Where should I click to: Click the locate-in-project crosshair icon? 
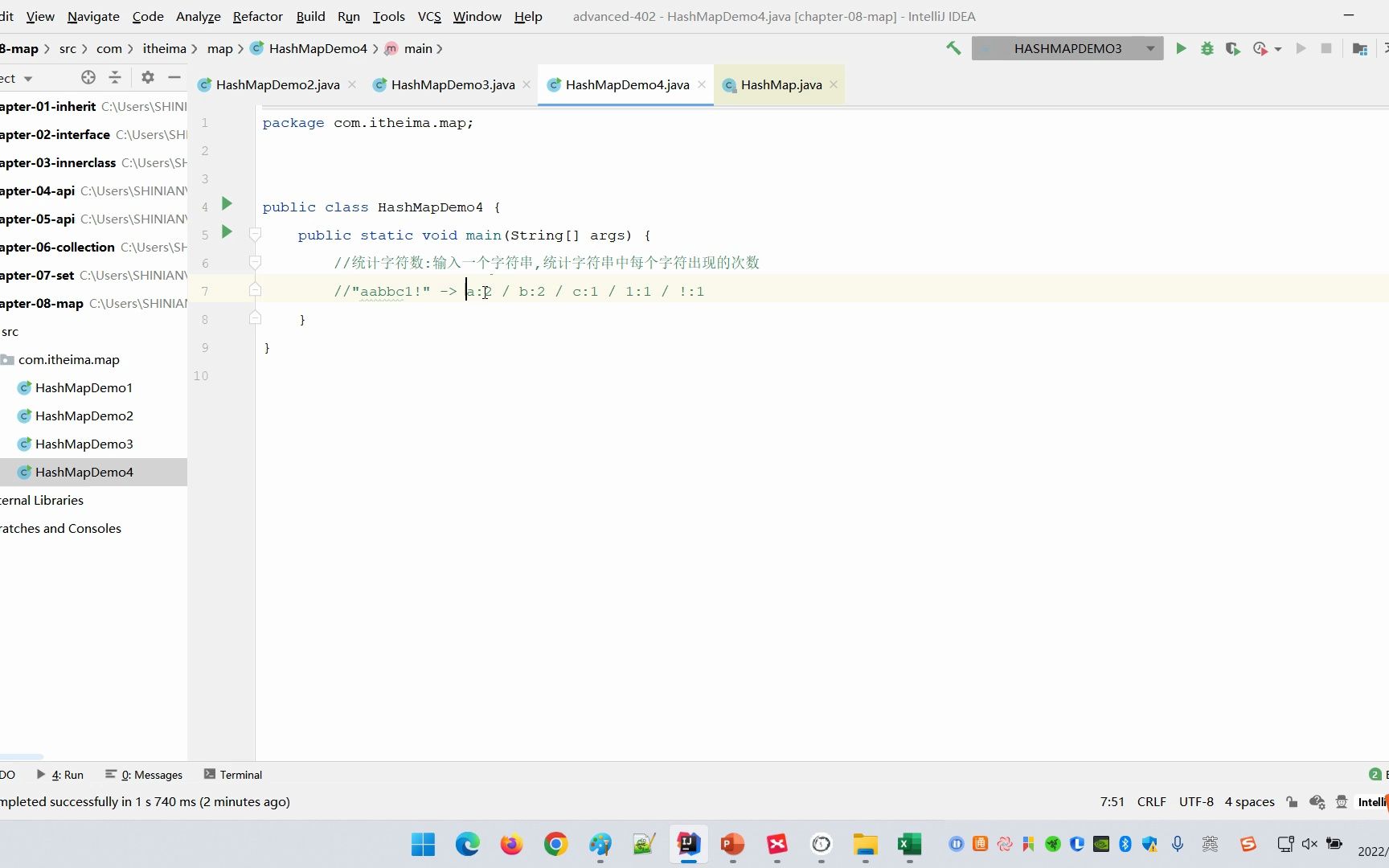[x=88, y=77]
